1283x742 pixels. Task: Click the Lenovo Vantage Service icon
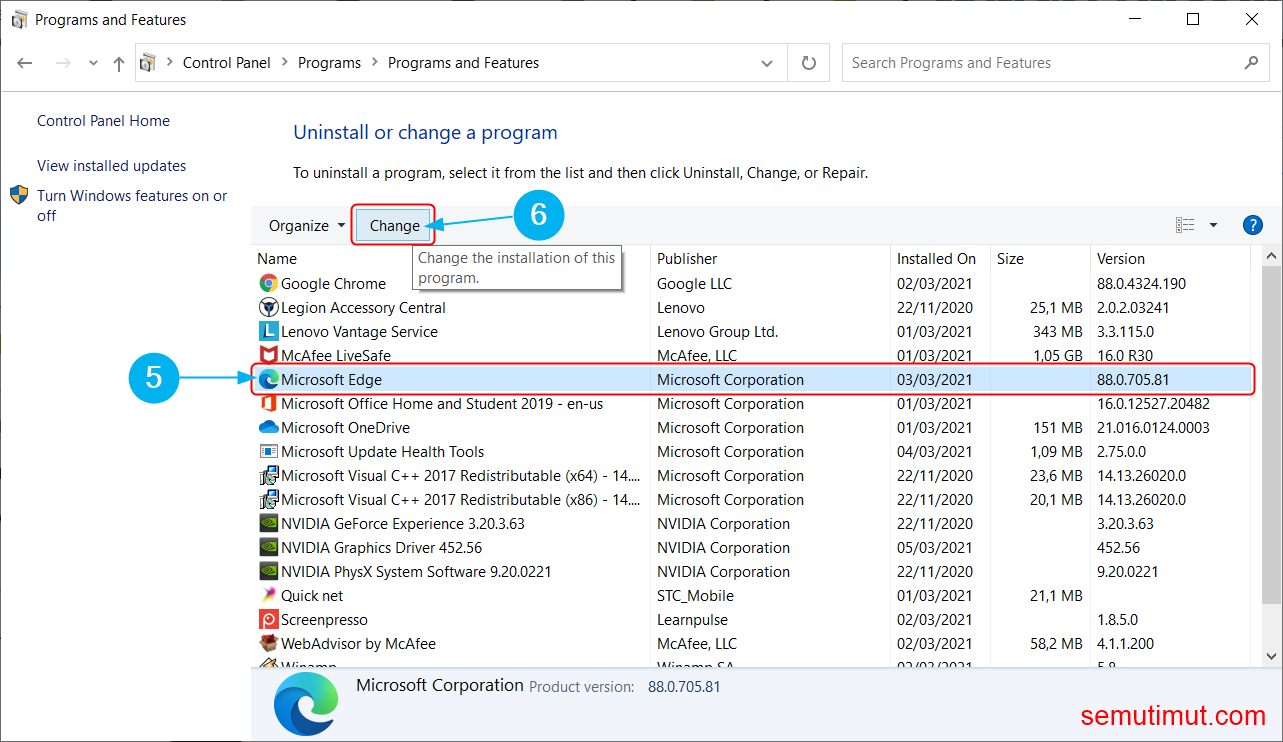coord(268,332)
